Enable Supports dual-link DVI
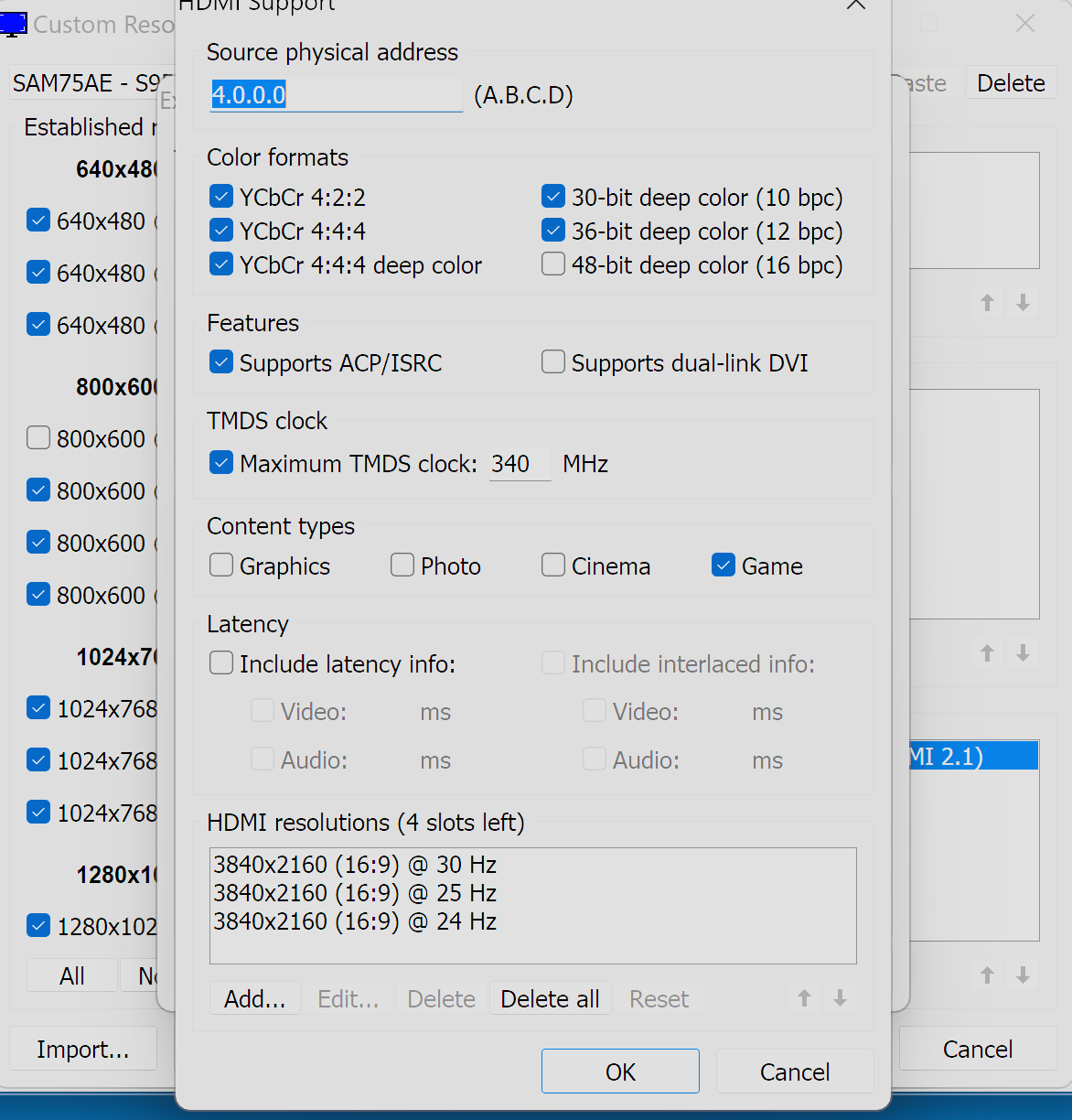 (x=553, y=362)
